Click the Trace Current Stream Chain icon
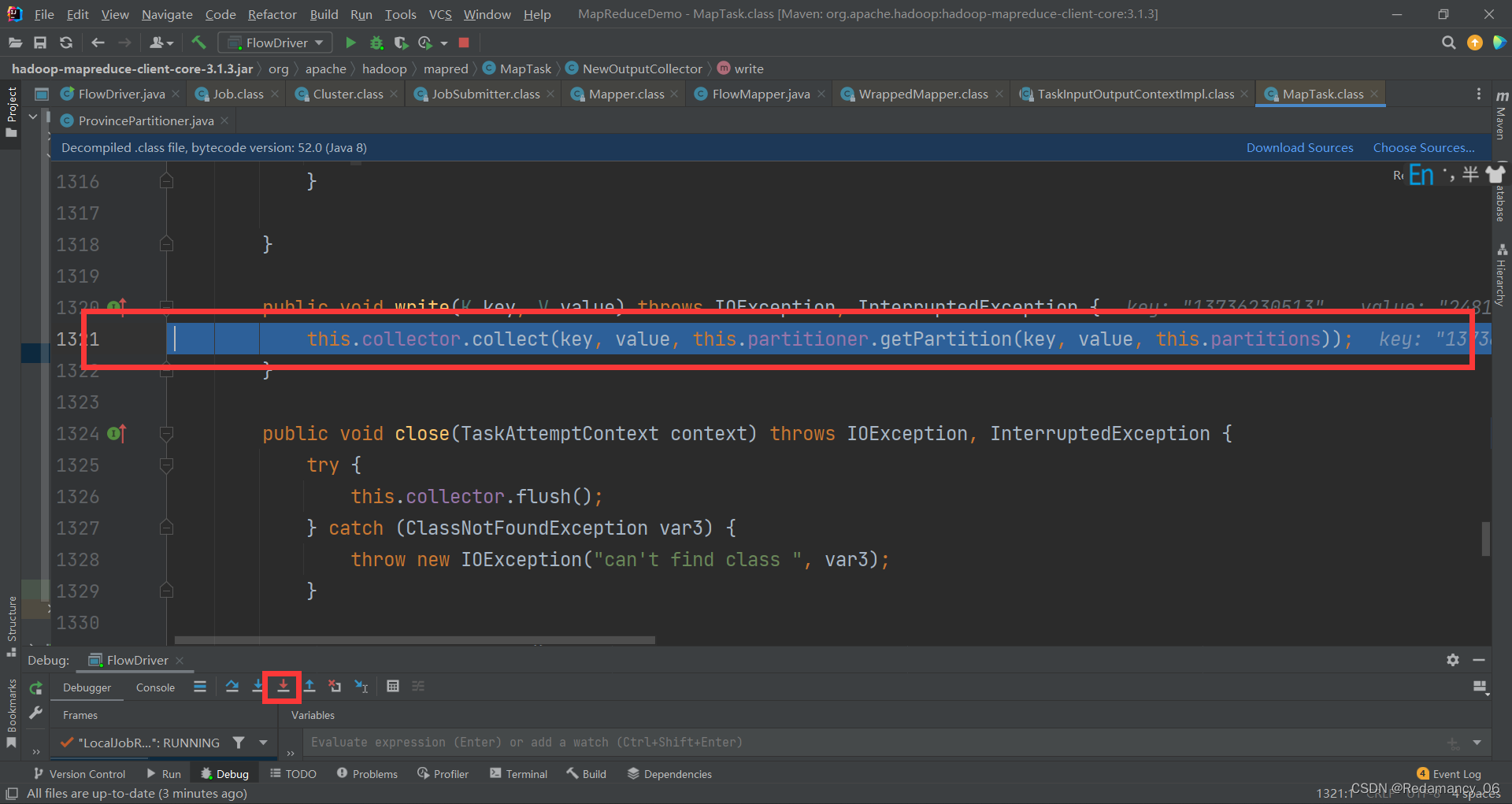This screenshot has height=804, width=1512. [418, 687]
